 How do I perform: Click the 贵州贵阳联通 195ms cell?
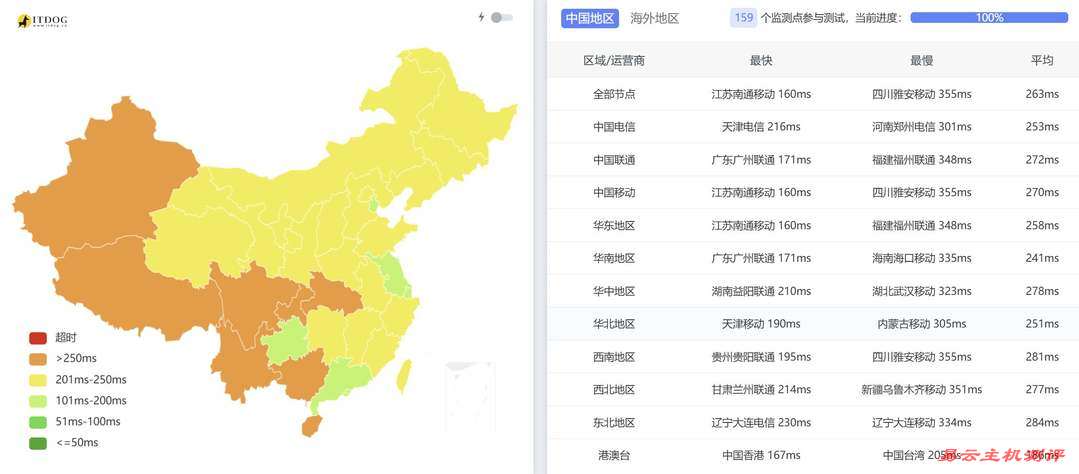[761, 356]
